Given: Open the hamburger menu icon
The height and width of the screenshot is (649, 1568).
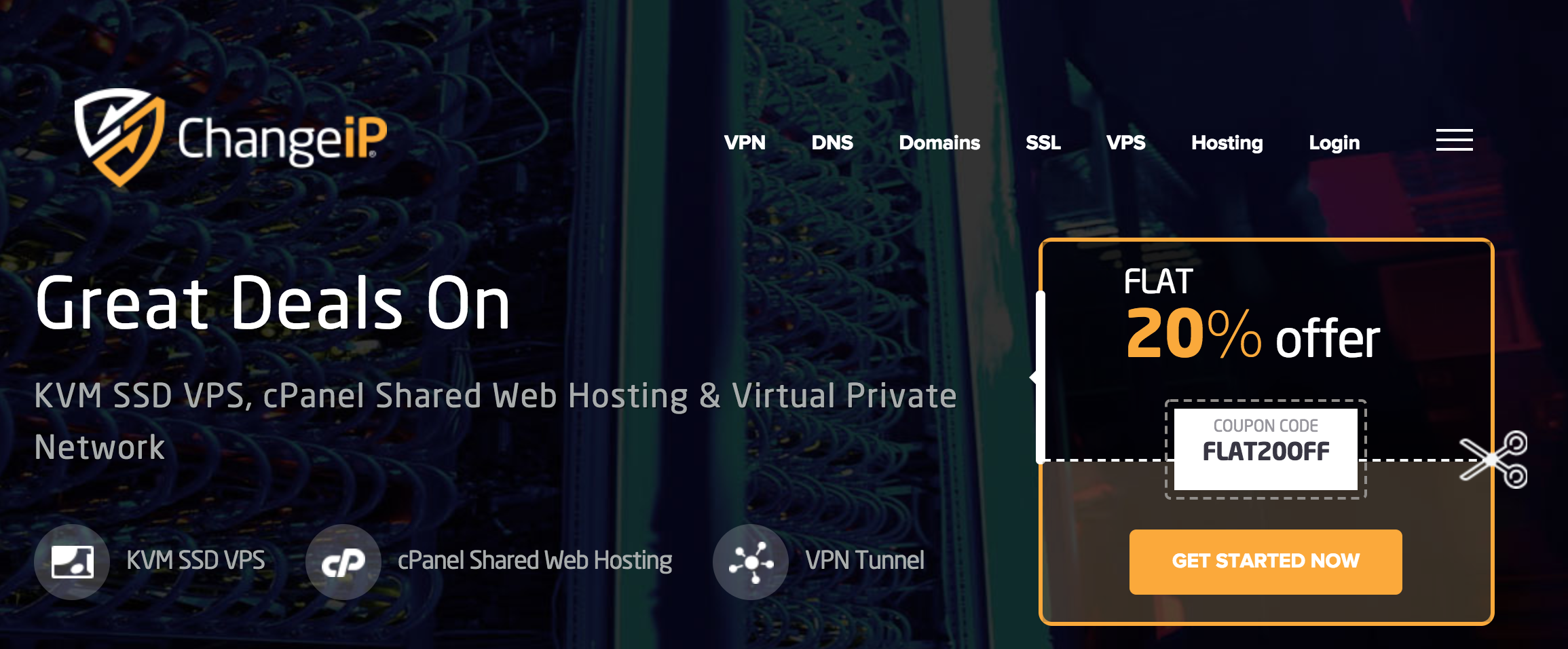Looking at the screenshot, I should tap(1454, 140).
